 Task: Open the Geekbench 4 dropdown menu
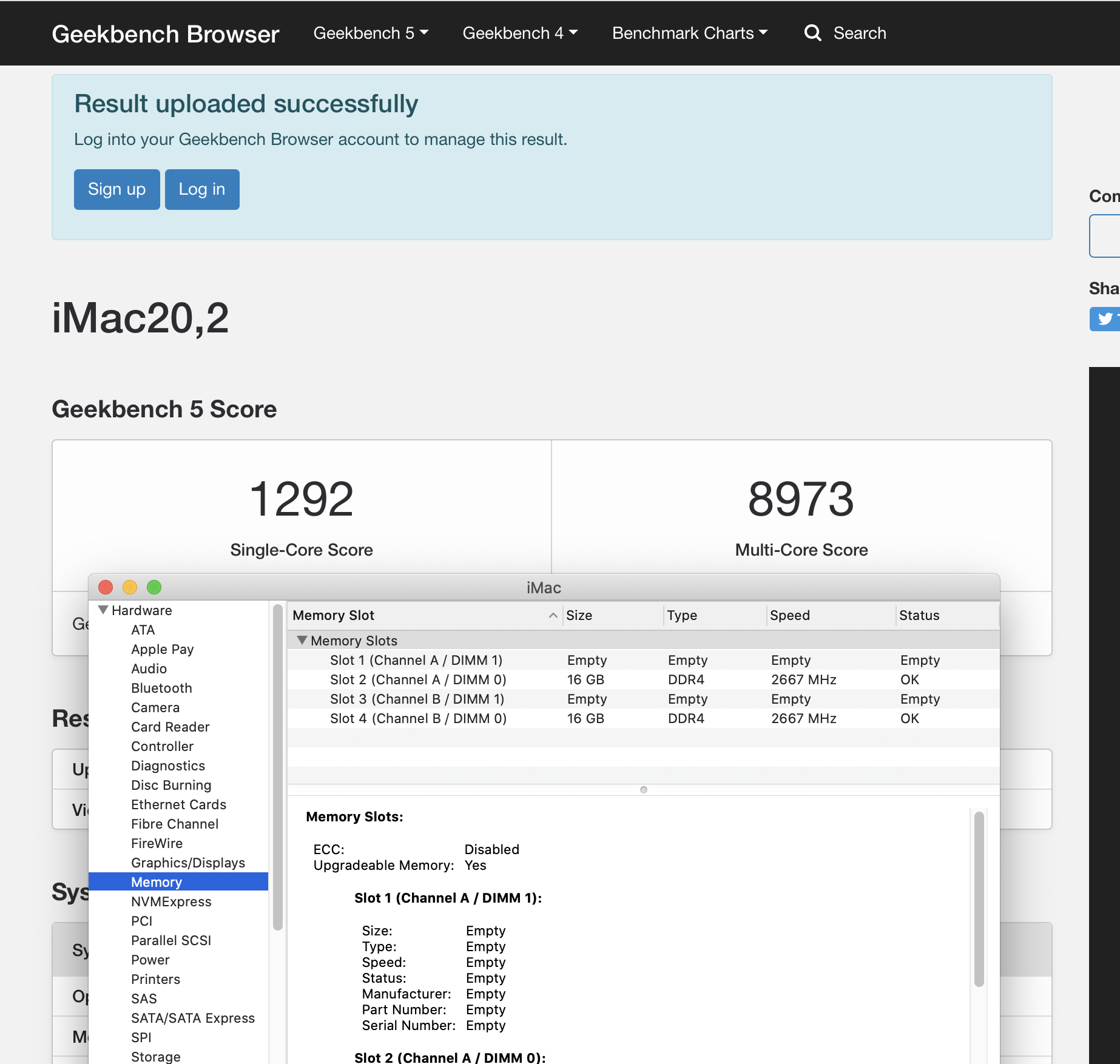(x=520, y=33)
